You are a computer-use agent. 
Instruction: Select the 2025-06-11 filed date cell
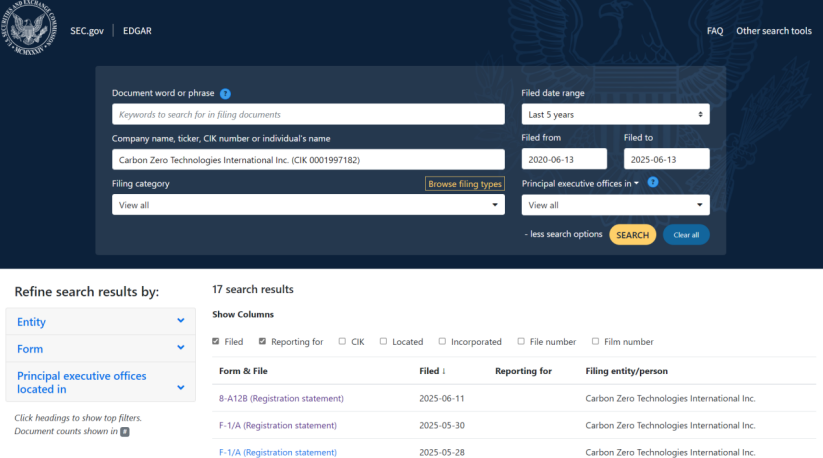click(441, 398)
